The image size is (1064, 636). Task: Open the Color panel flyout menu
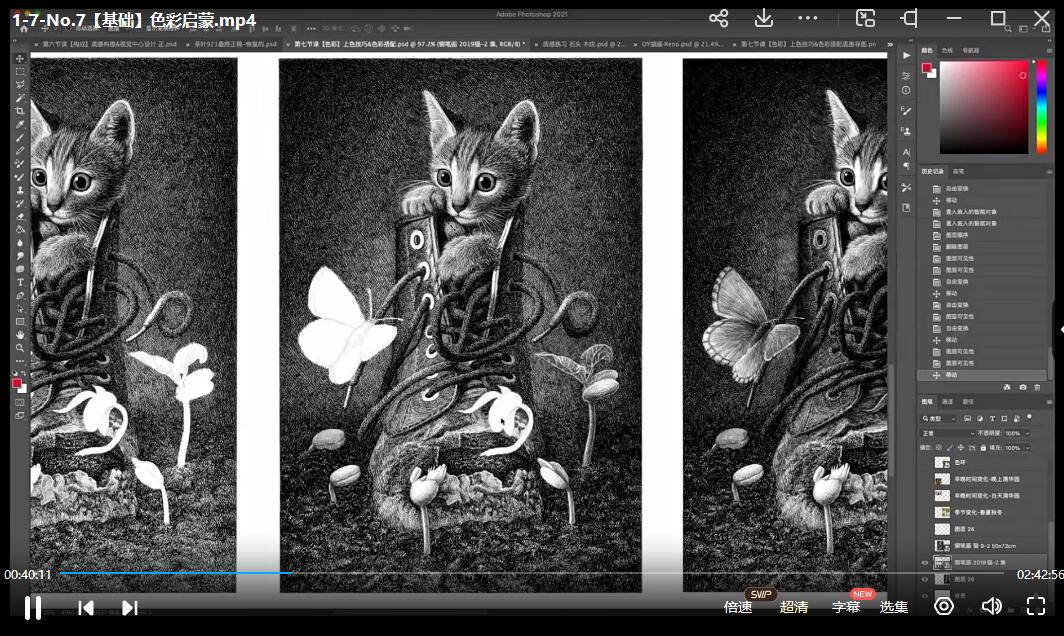pos(1049,50)
